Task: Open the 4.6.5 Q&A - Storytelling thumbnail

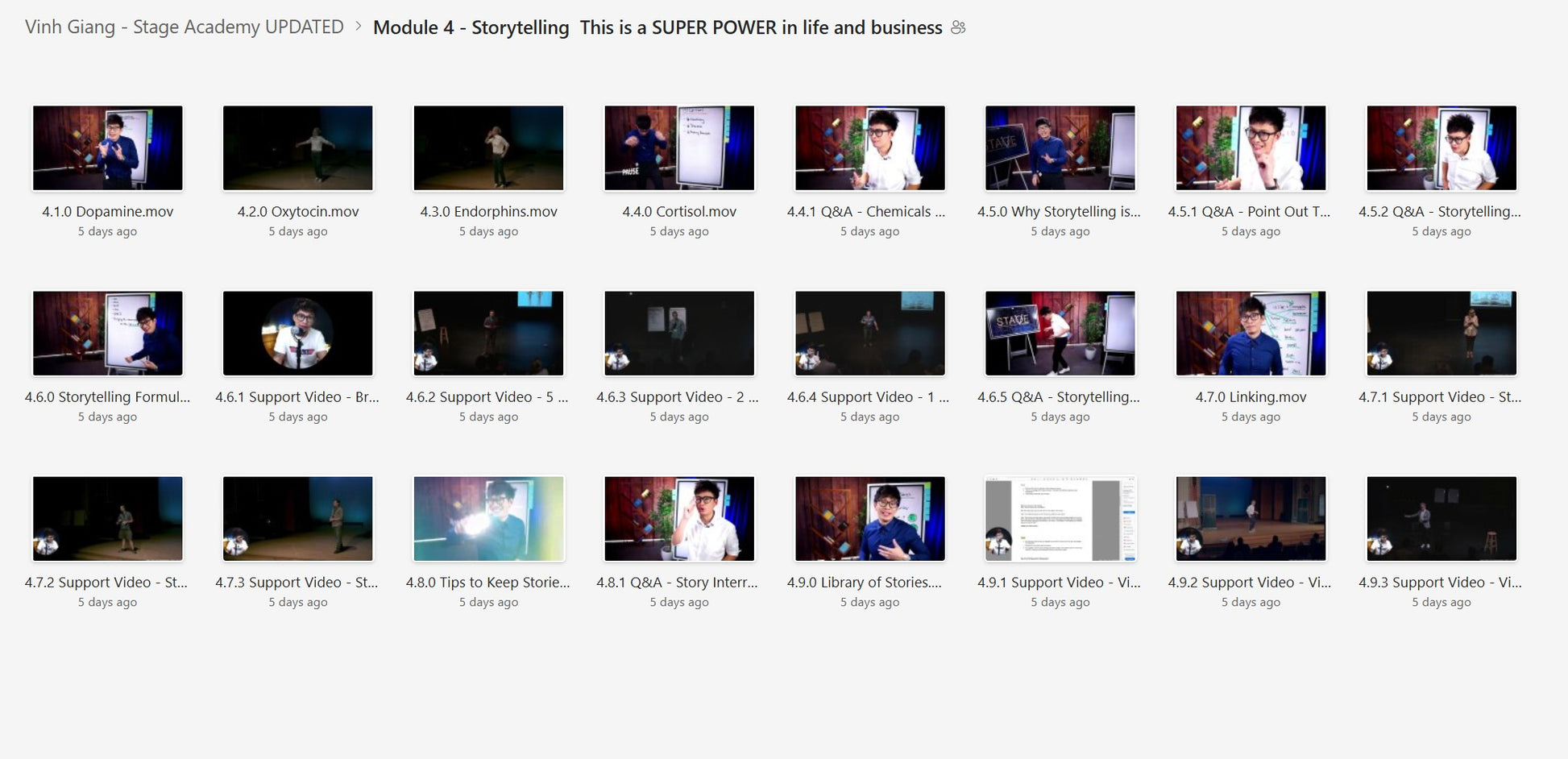Action: 1060,334
